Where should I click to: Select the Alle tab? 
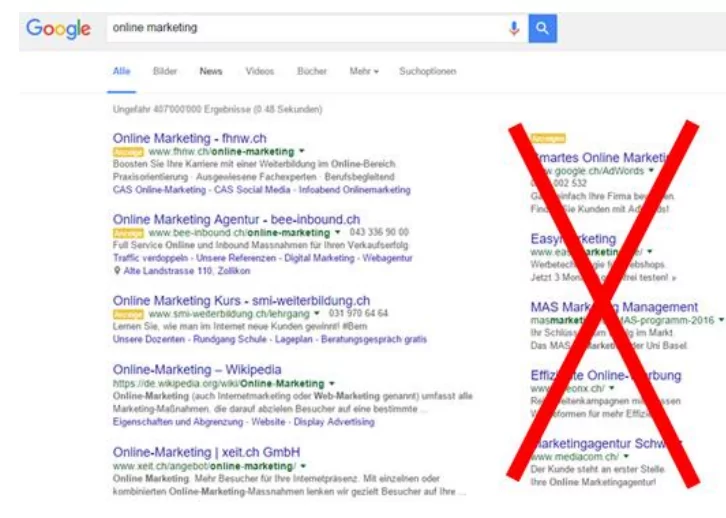pyautogui.click(x=121, y=71)
